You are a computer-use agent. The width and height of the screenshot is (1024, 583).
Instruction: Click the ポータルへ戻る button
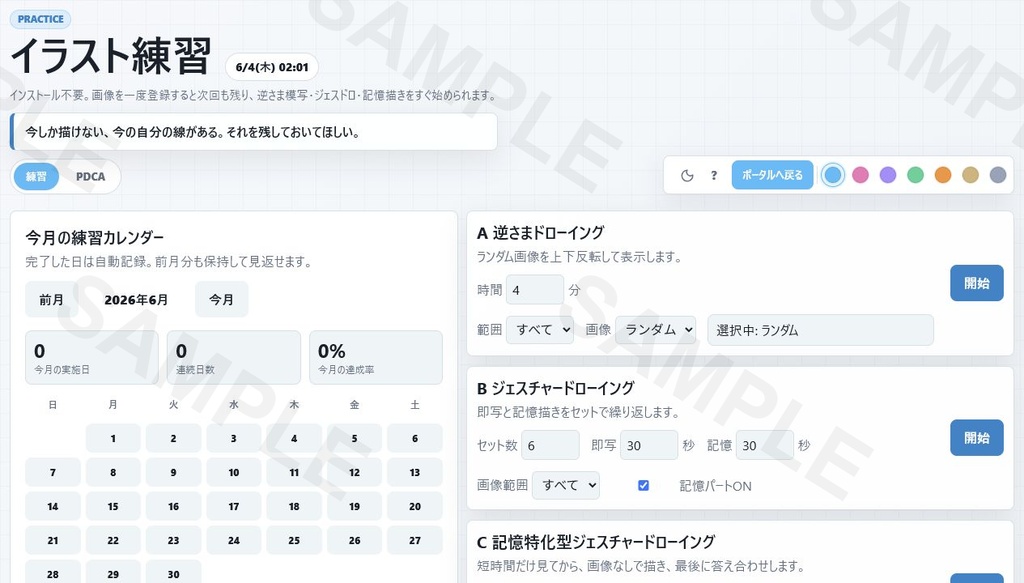pyautogui.click(x=772, y=175)
